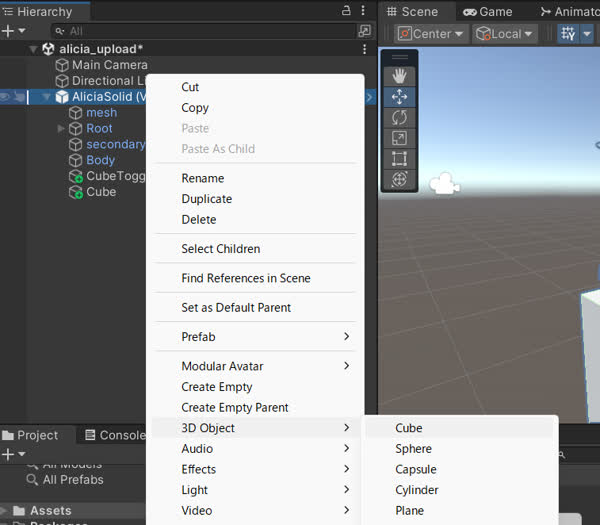
Task: Pick the Rect transform tool
Action: [x=399, y=159]
